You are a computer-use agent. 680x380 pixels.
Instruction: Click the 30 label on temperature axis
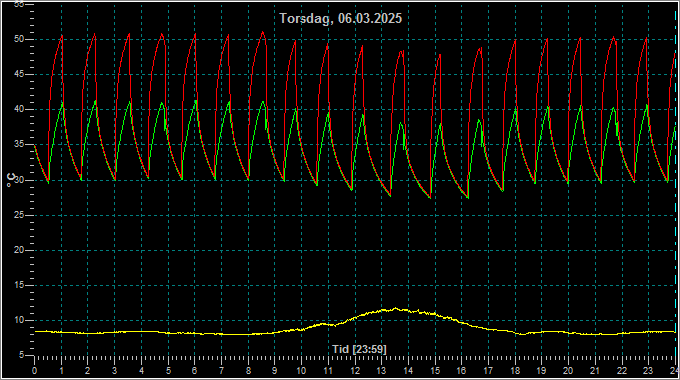[18, 180]
